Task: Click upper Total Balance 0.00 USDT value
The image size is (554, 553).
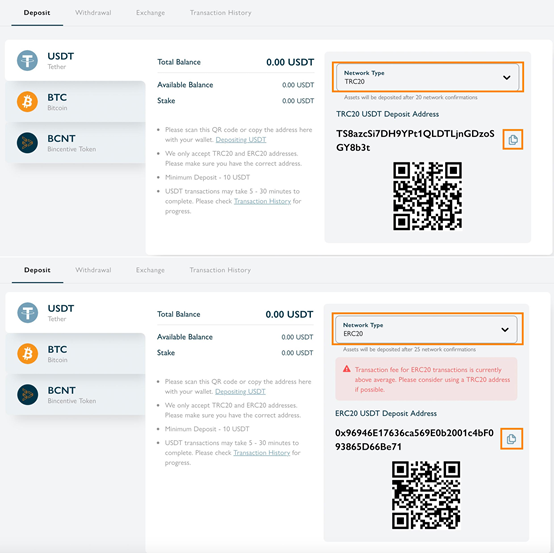Action: click(290, 62)
